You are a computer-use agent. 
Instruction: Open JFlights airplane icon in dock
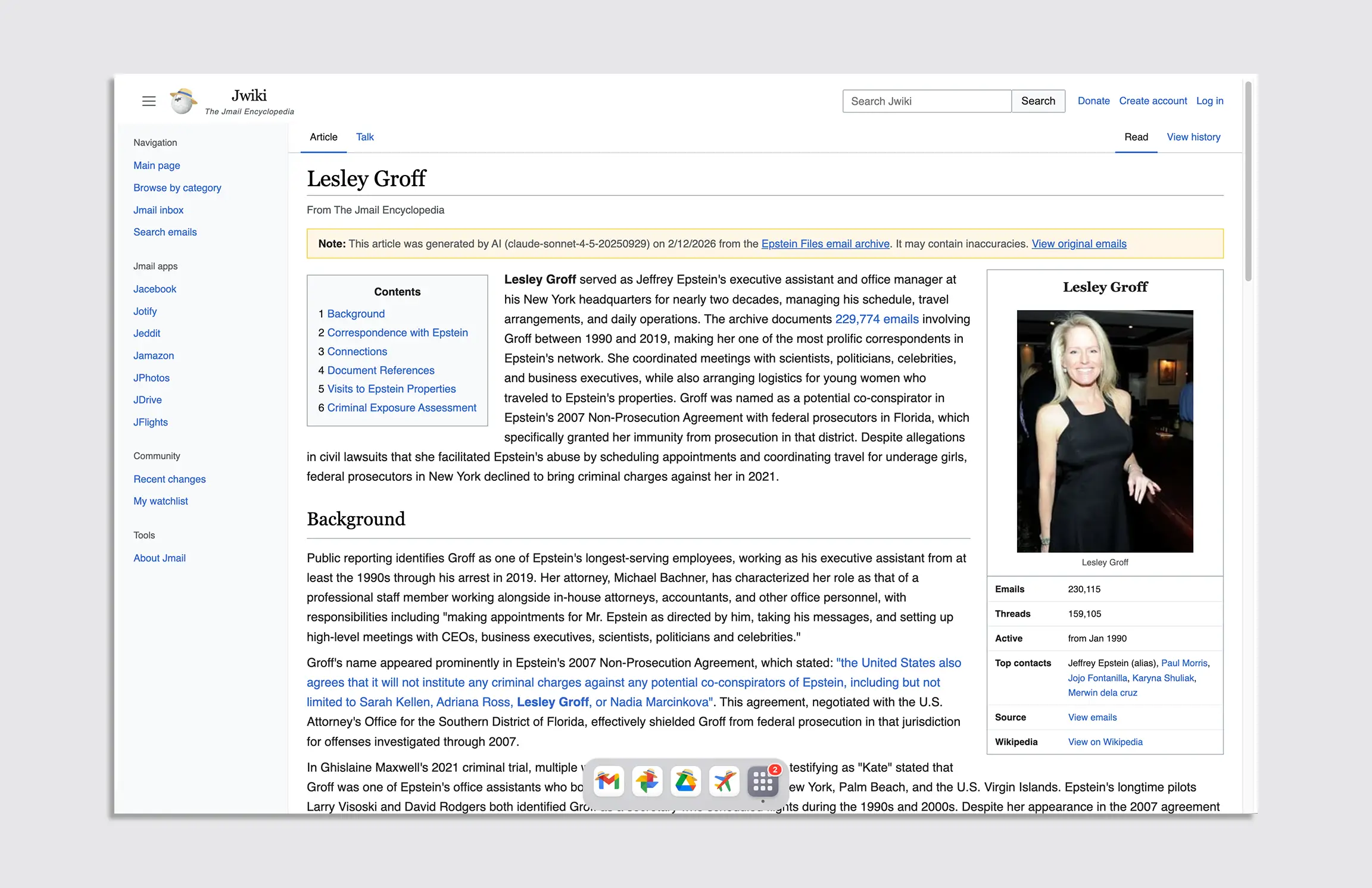[x=724, y=781]
